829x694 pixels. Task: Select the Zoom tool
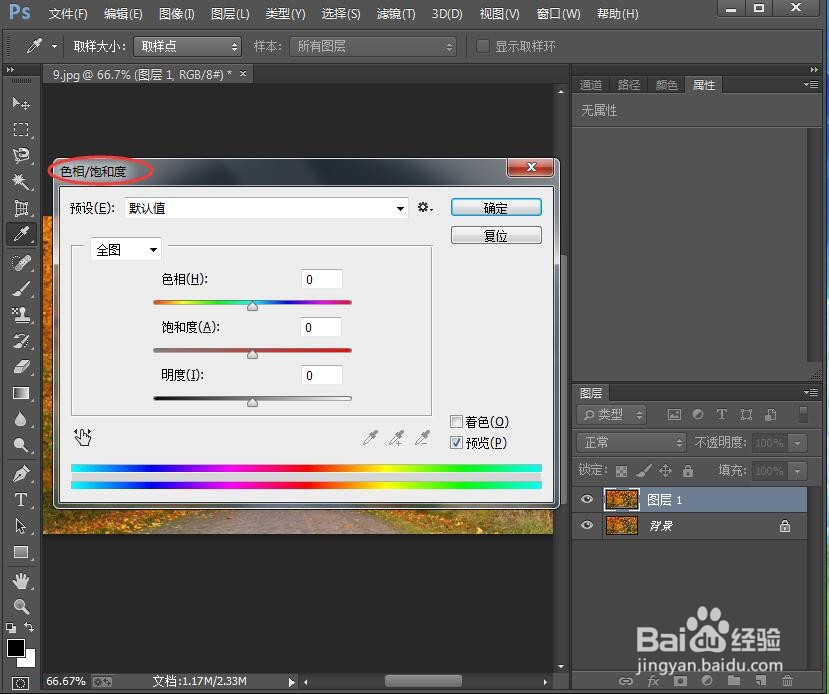pos(21,606)
